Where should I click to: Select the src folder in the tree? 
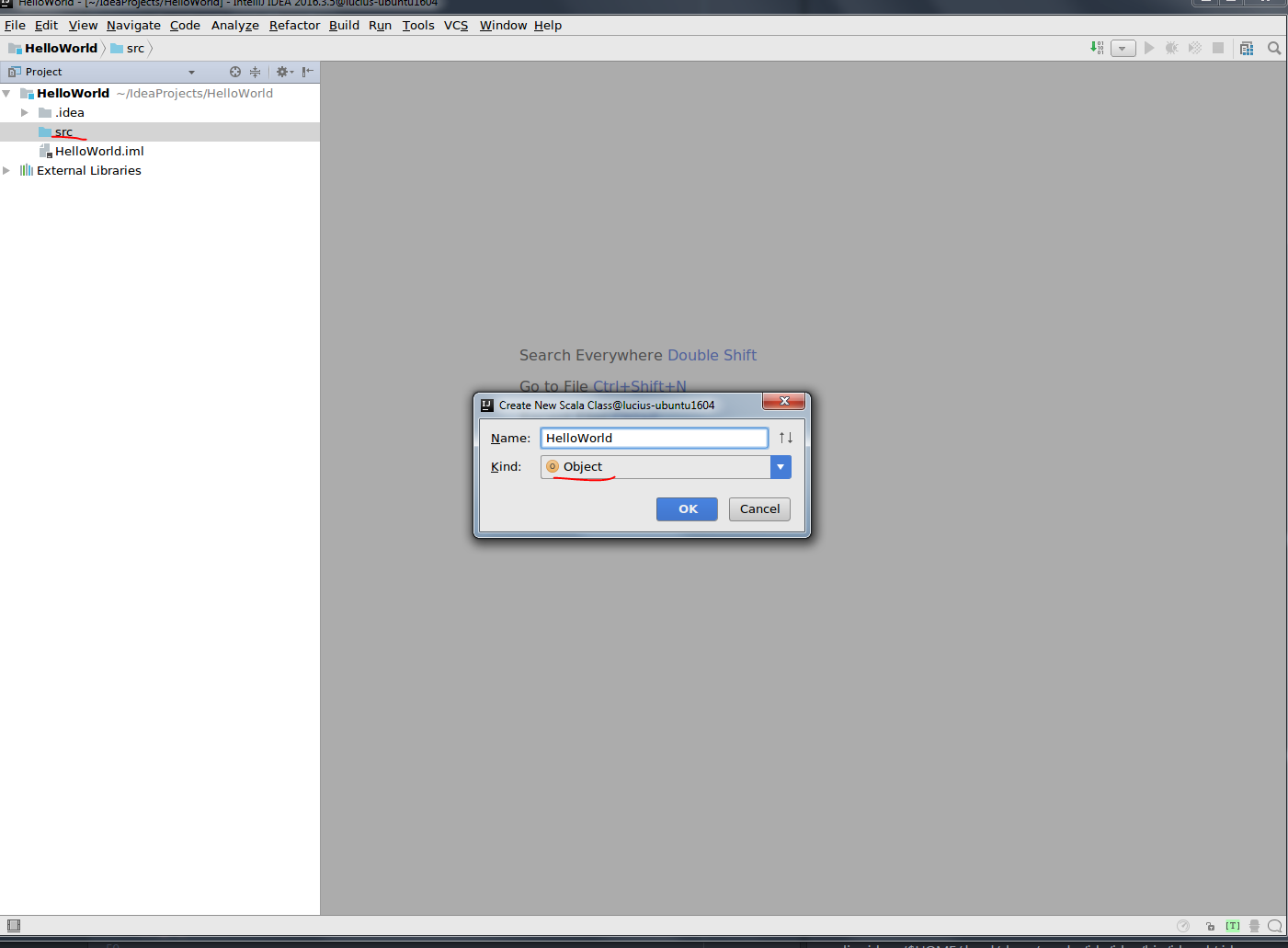(160, 132)
